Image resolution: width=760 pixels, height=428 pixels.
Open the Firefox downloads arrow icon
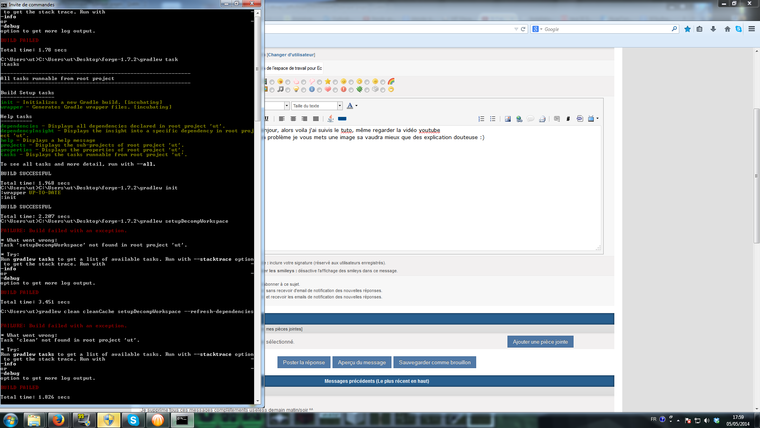pos(688,29)
